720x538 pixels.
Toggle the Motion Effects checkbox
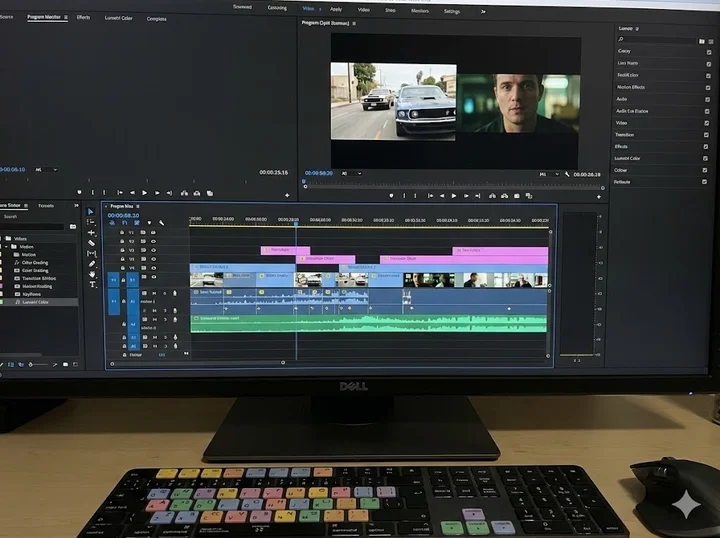pos(708,88)
